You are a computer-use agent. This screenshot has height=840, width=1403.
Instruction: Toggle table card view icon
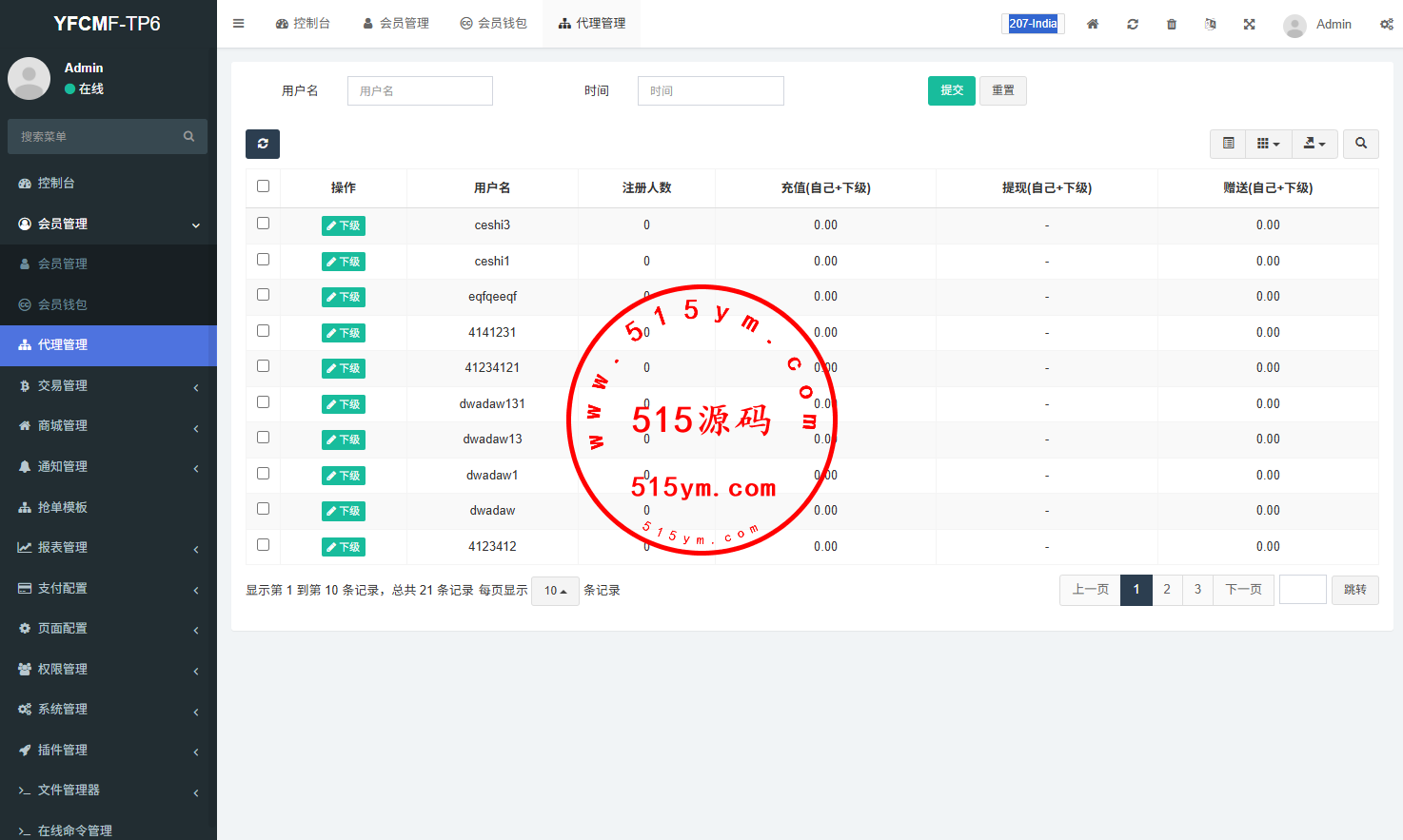point(1228,144)
